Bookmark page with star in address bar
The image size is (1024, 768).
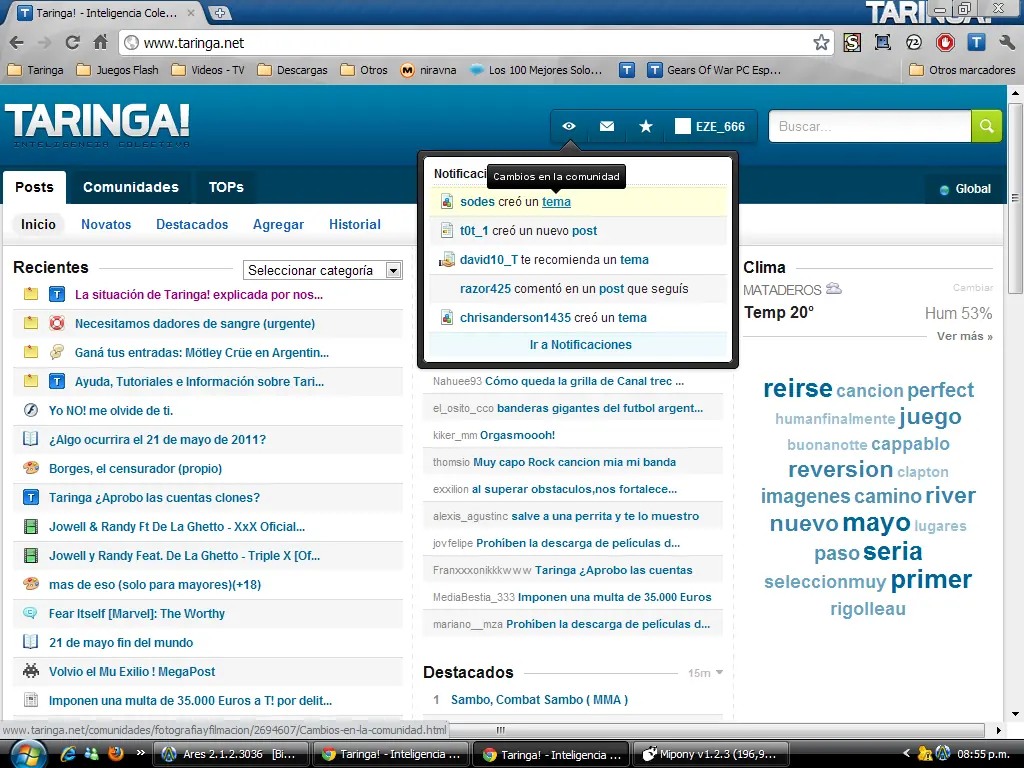tap(821, 43)
